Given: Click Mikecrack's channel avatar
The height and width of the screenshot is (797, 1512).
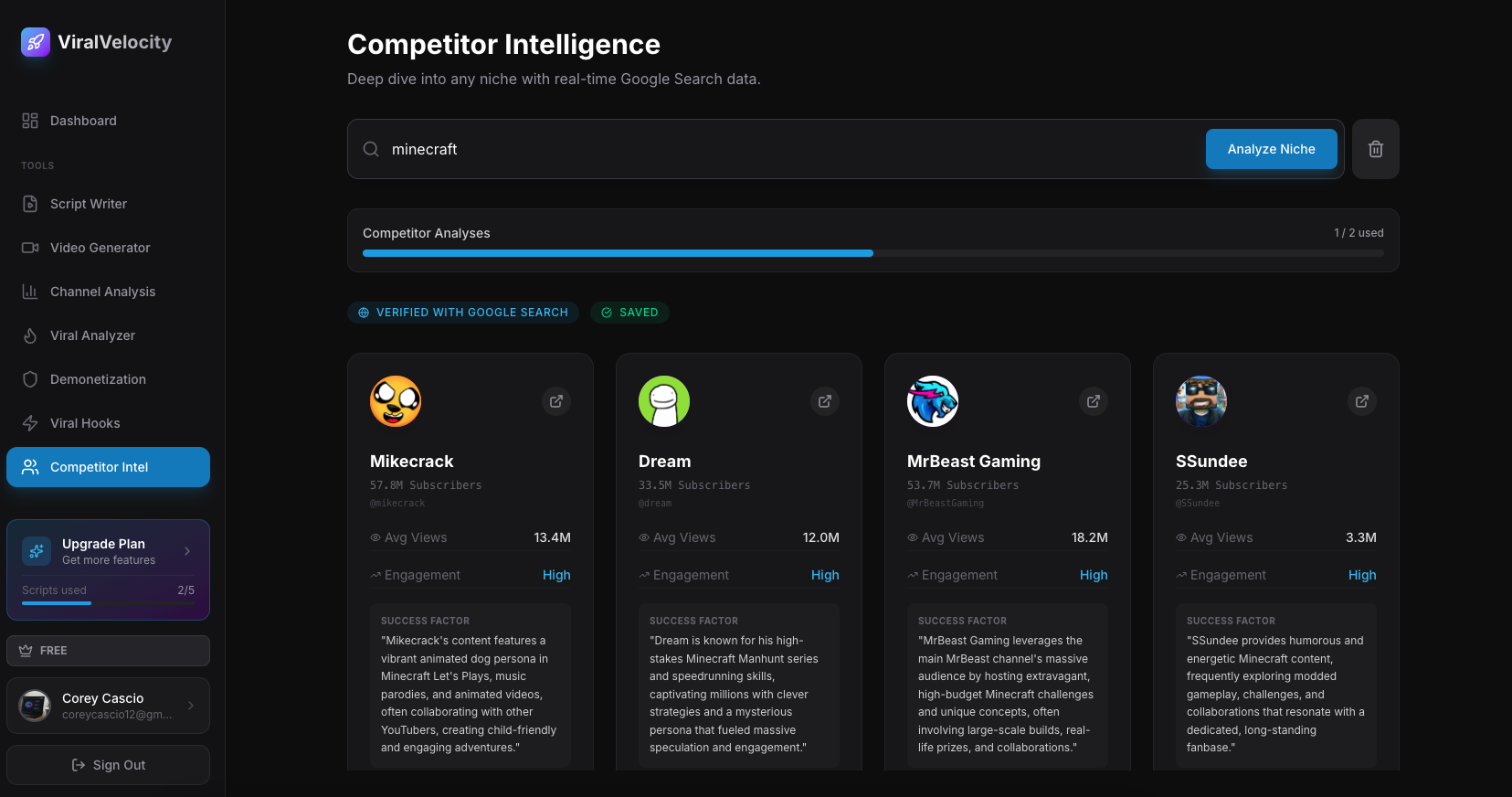Looking at the screenshot, I should (396, 401).
